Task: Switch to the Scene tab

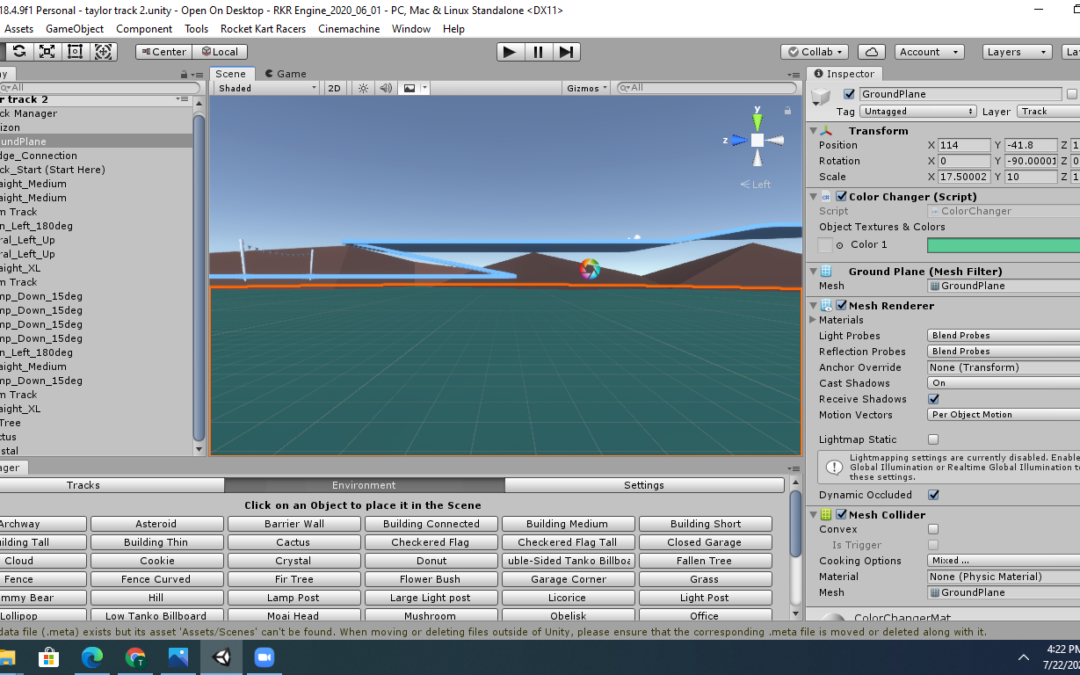Action: click(x=231, y=74)
